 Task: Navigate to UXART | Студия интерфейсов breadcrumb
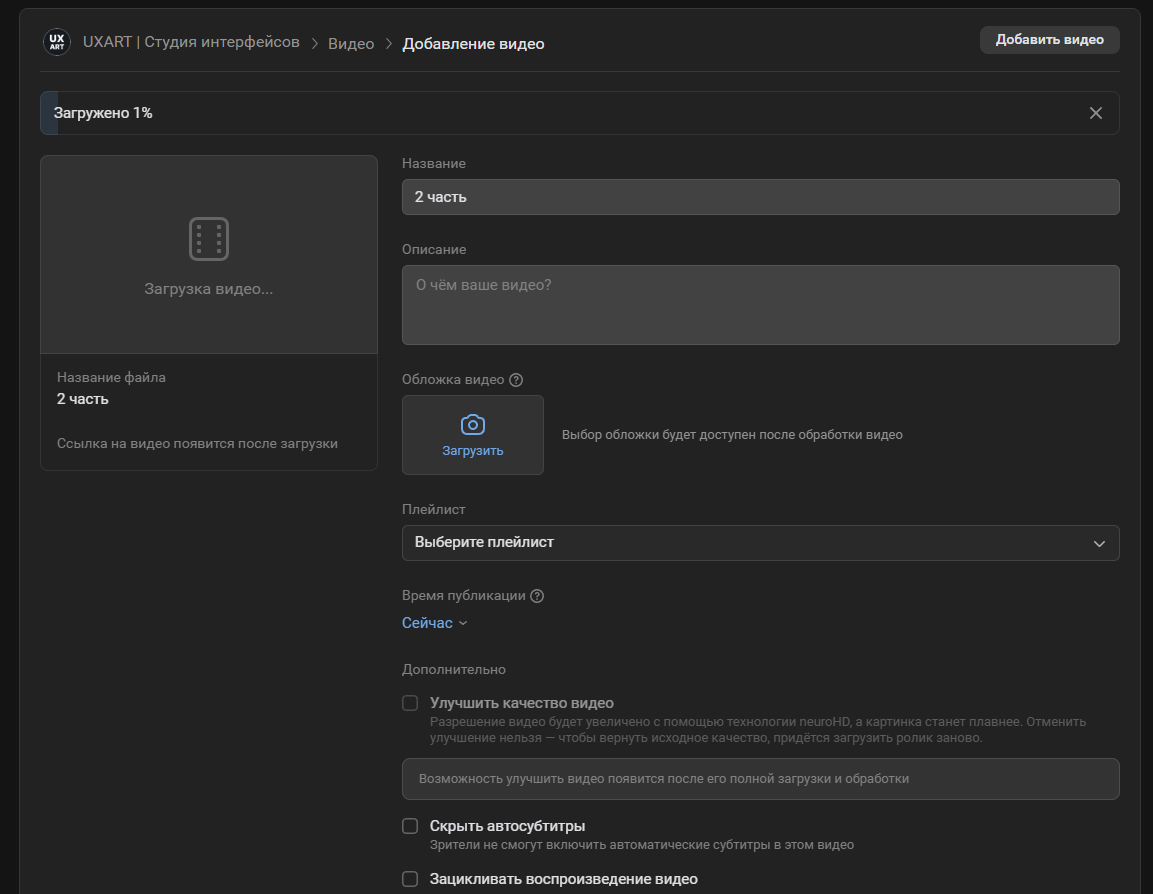point(191,42)
